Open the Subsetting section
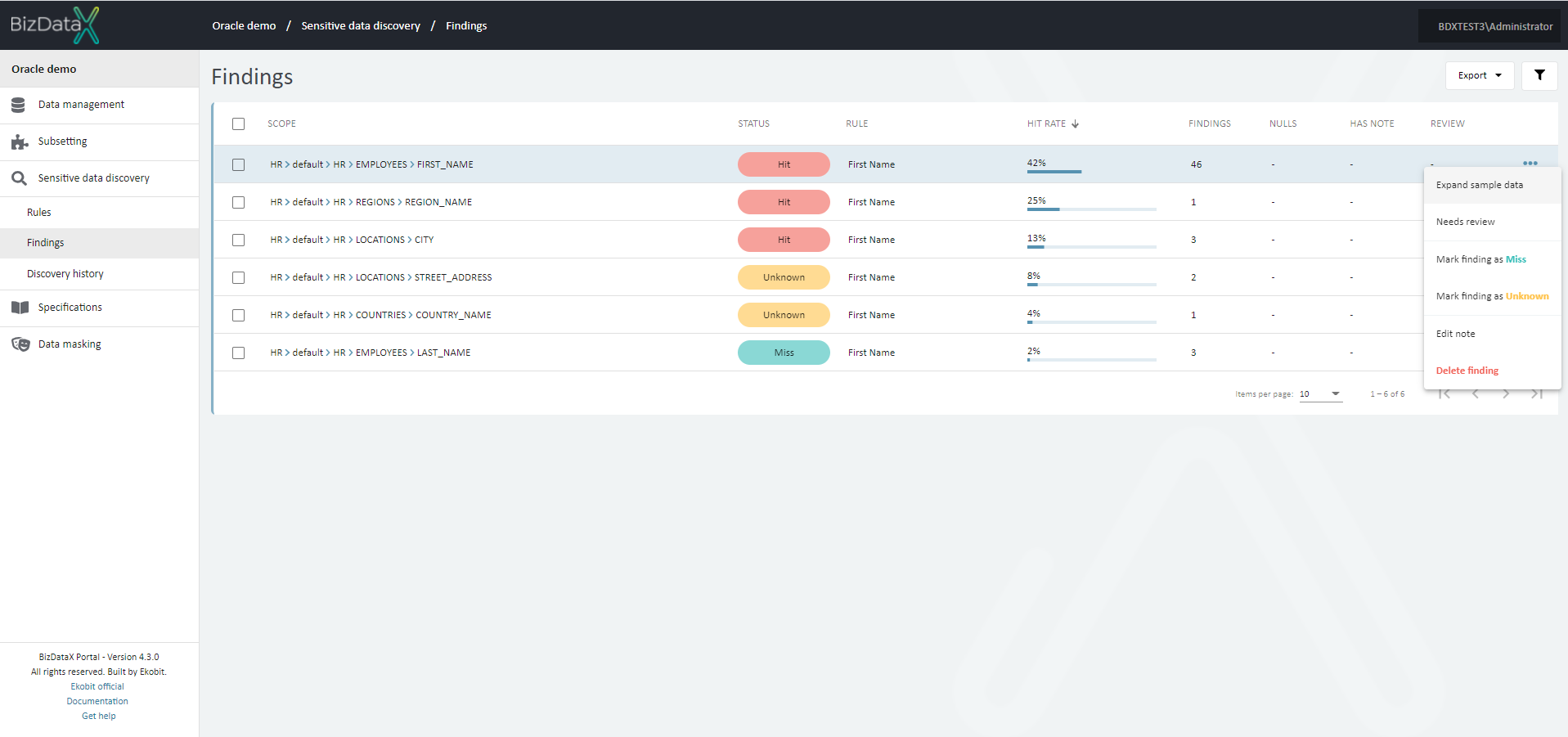 coord(99,142)
